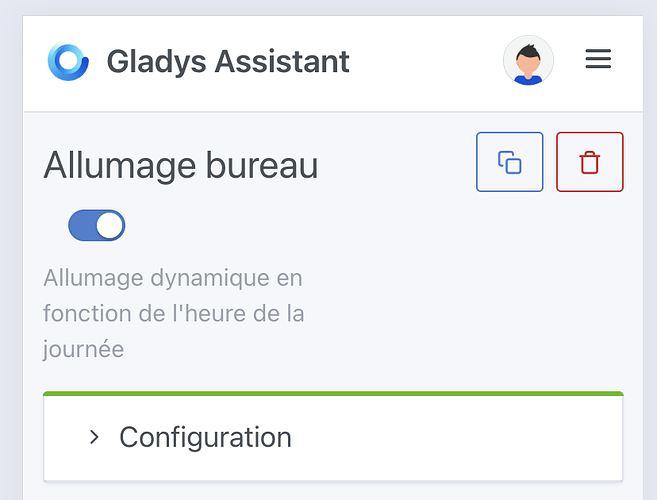The image size is (657, 500).
Task: Expand Configuration using its chevron arrow
Action: (x=94, y=437)
